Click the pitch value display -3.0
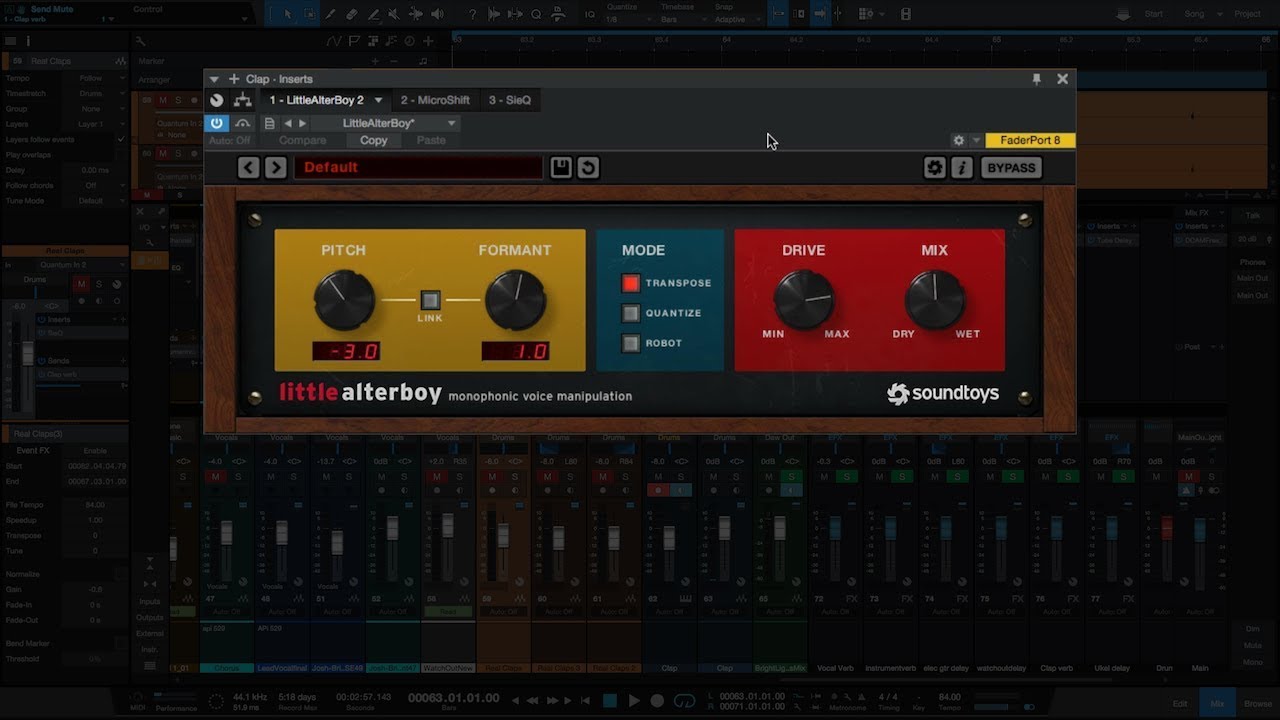 pos(345,352)
